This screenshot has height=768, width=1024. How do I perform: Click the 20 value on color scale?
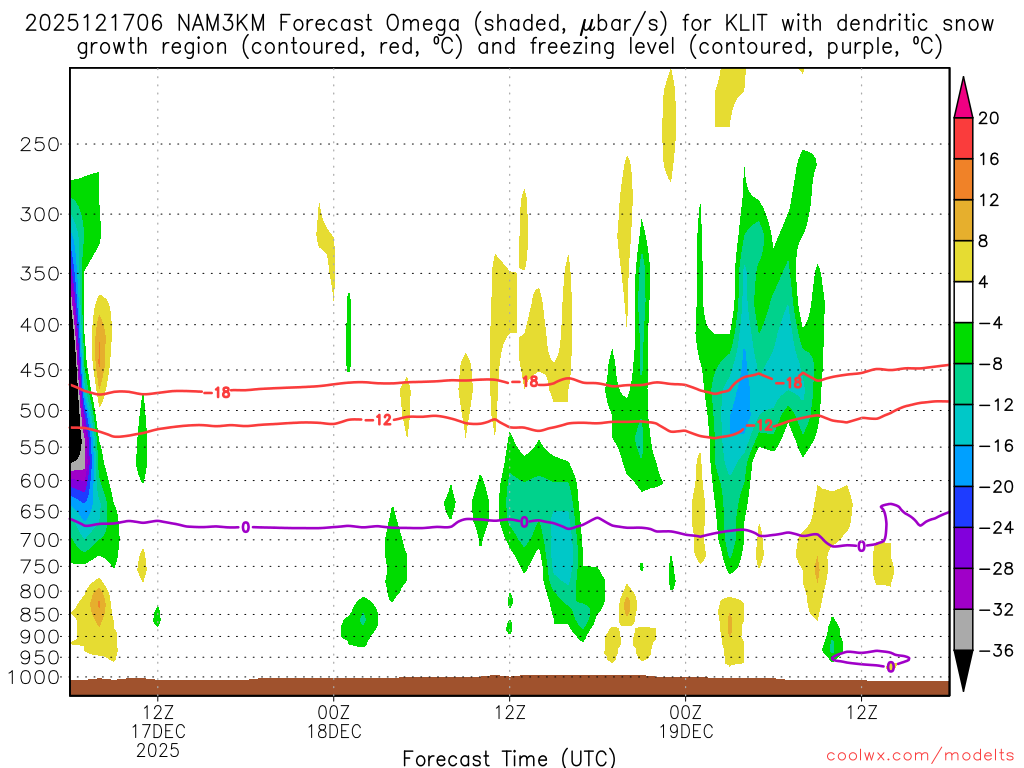[989, 118]
